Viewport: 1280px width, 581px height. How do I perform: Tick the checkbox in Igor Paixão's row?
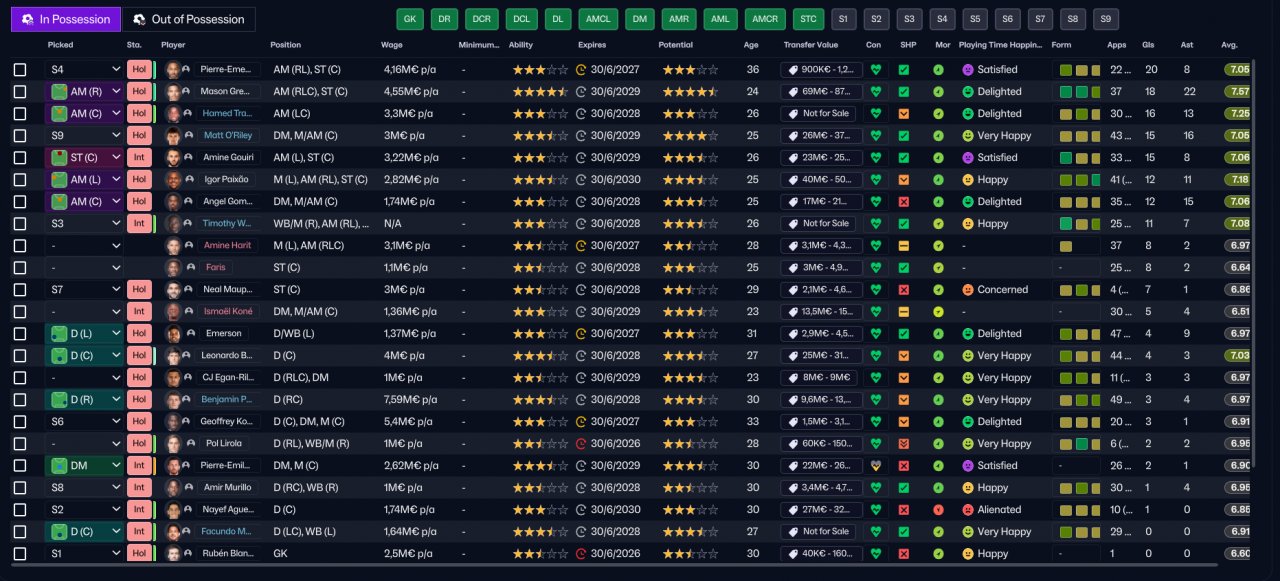[20, 180]
